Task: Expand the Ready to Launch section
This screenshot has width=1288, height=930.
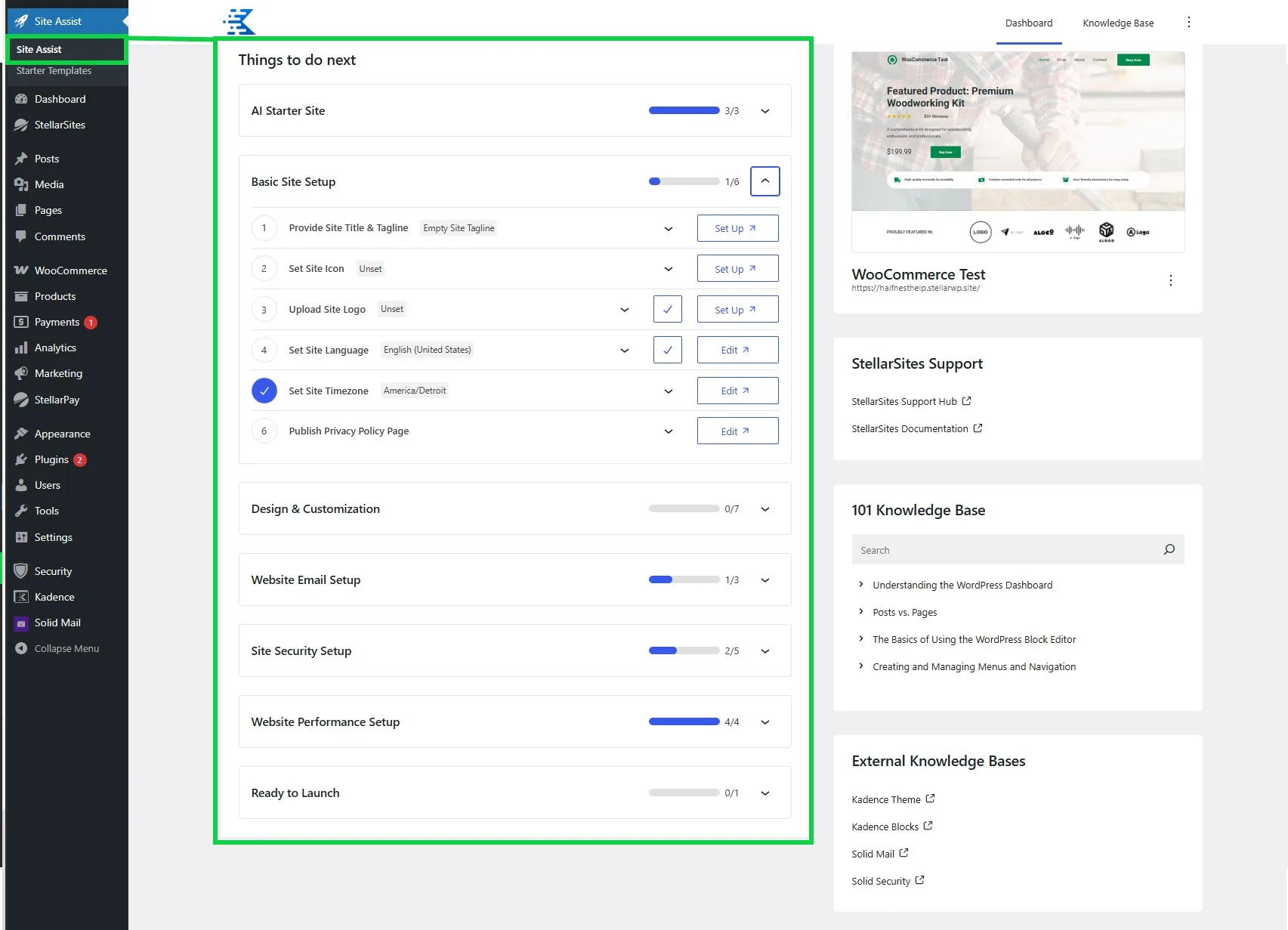Action: coord(764,793)
